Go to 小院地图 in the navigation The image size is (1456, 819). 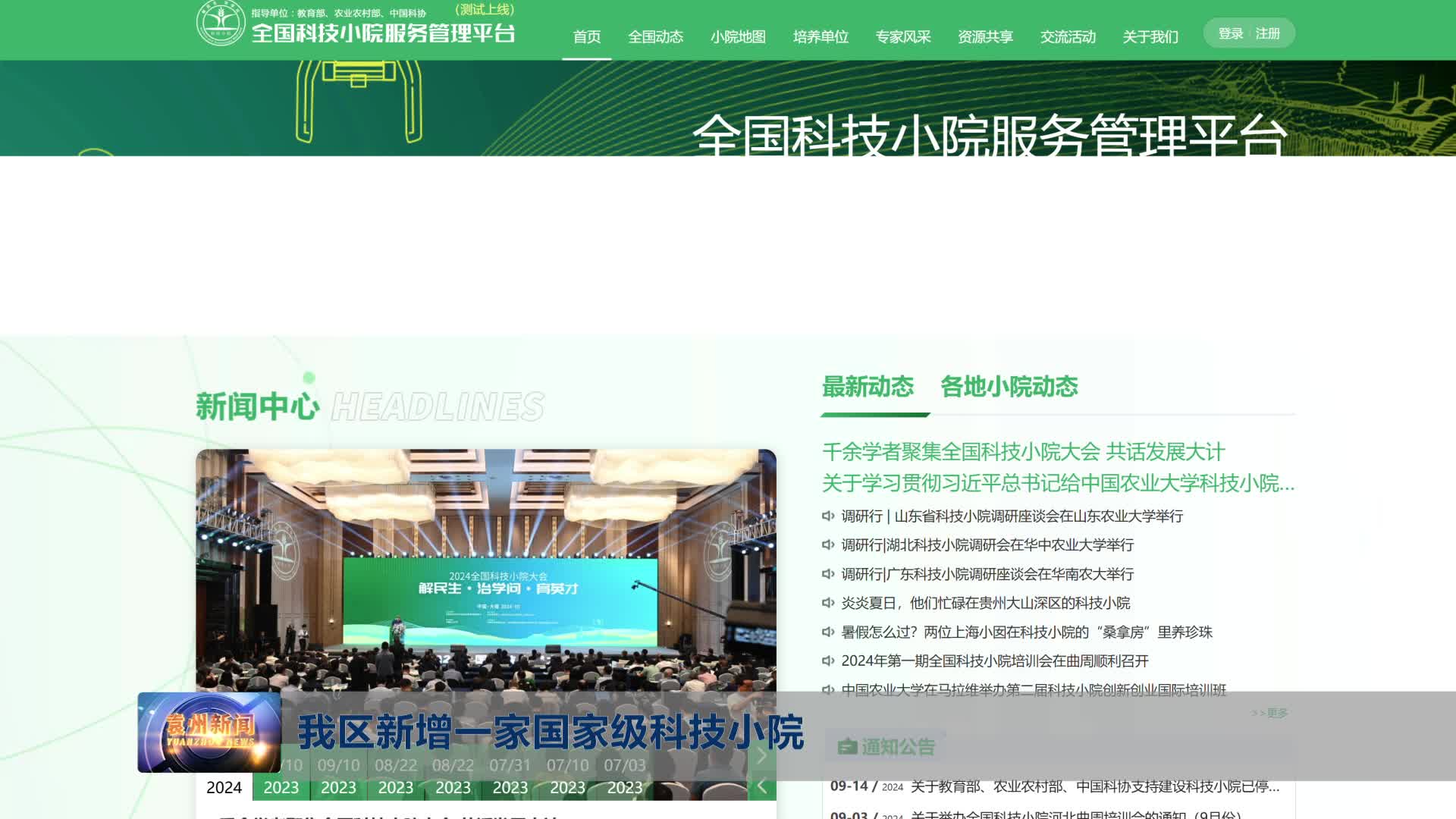[739, 36]
